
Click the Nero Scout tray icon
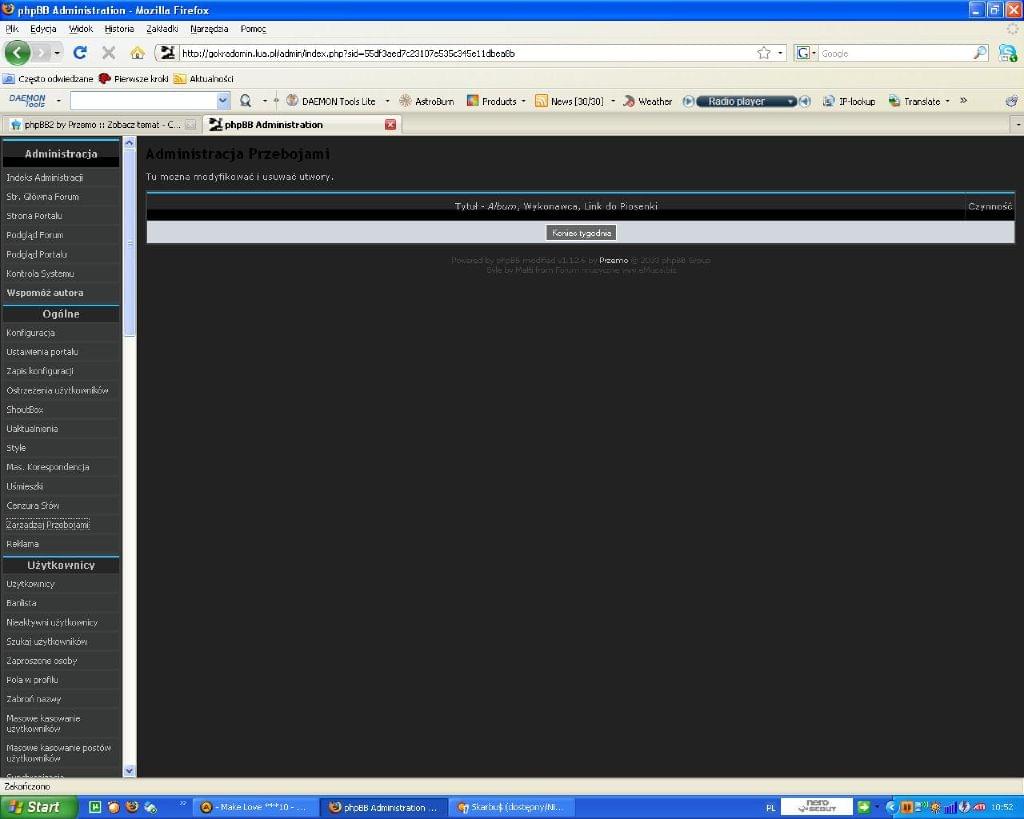816,807
